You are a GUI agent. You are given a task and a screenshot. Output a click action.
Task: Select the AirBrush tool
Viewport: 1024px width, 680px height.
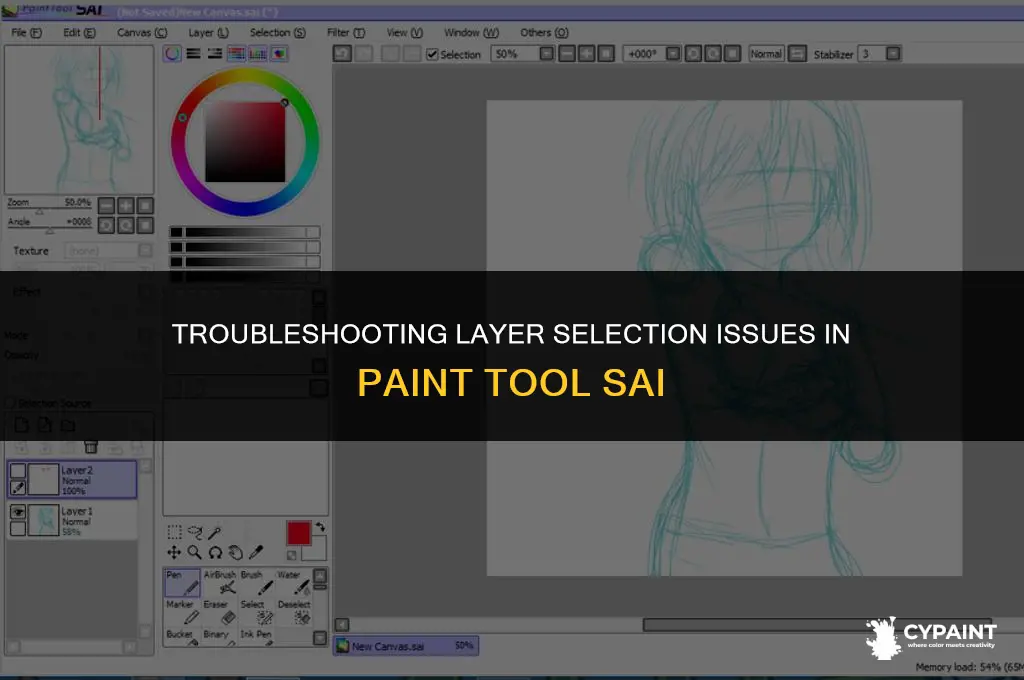[219, 582]
